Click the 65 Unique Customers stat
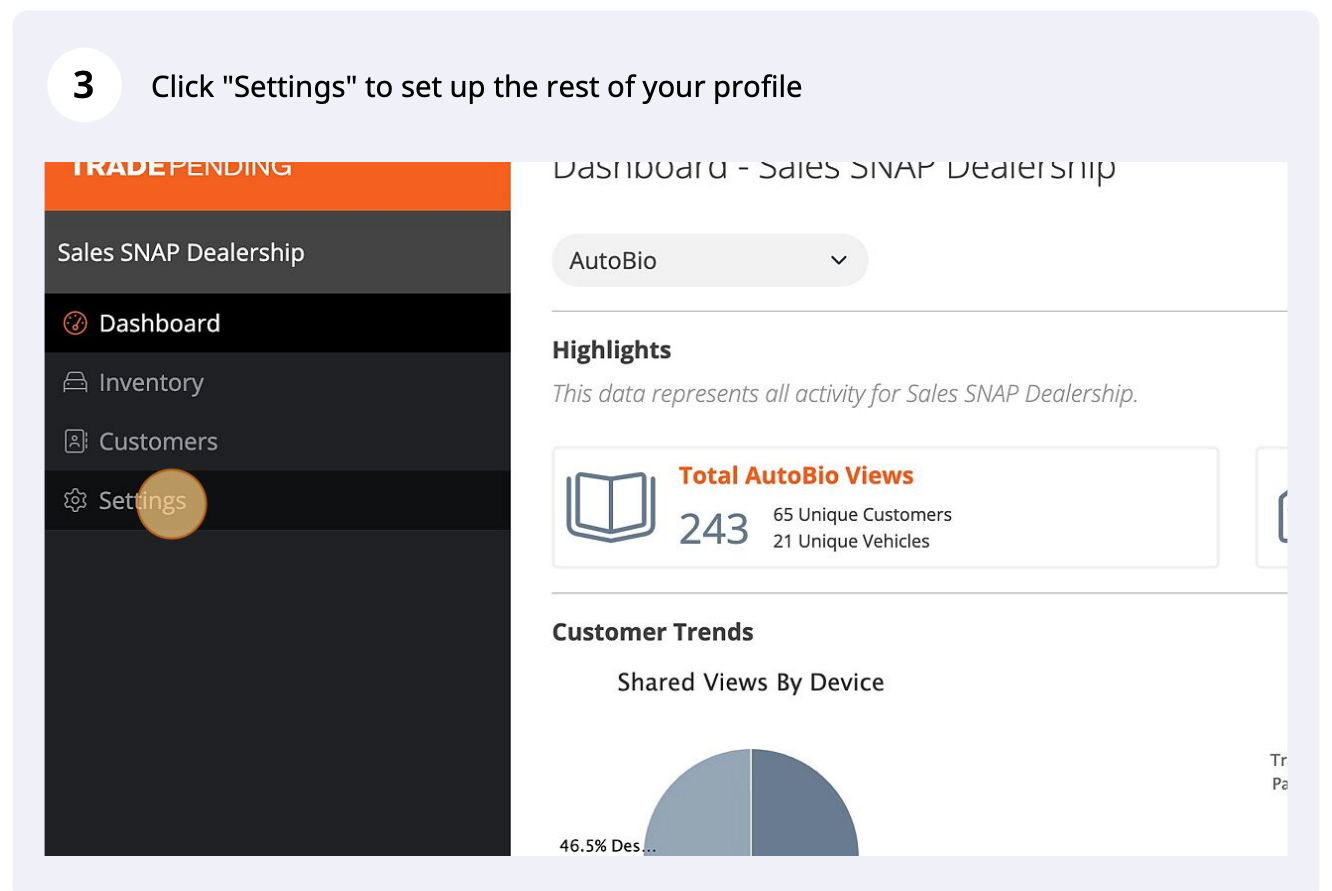Image resolution: width=1332 pixels, height=891 pixels. [860, 515]
